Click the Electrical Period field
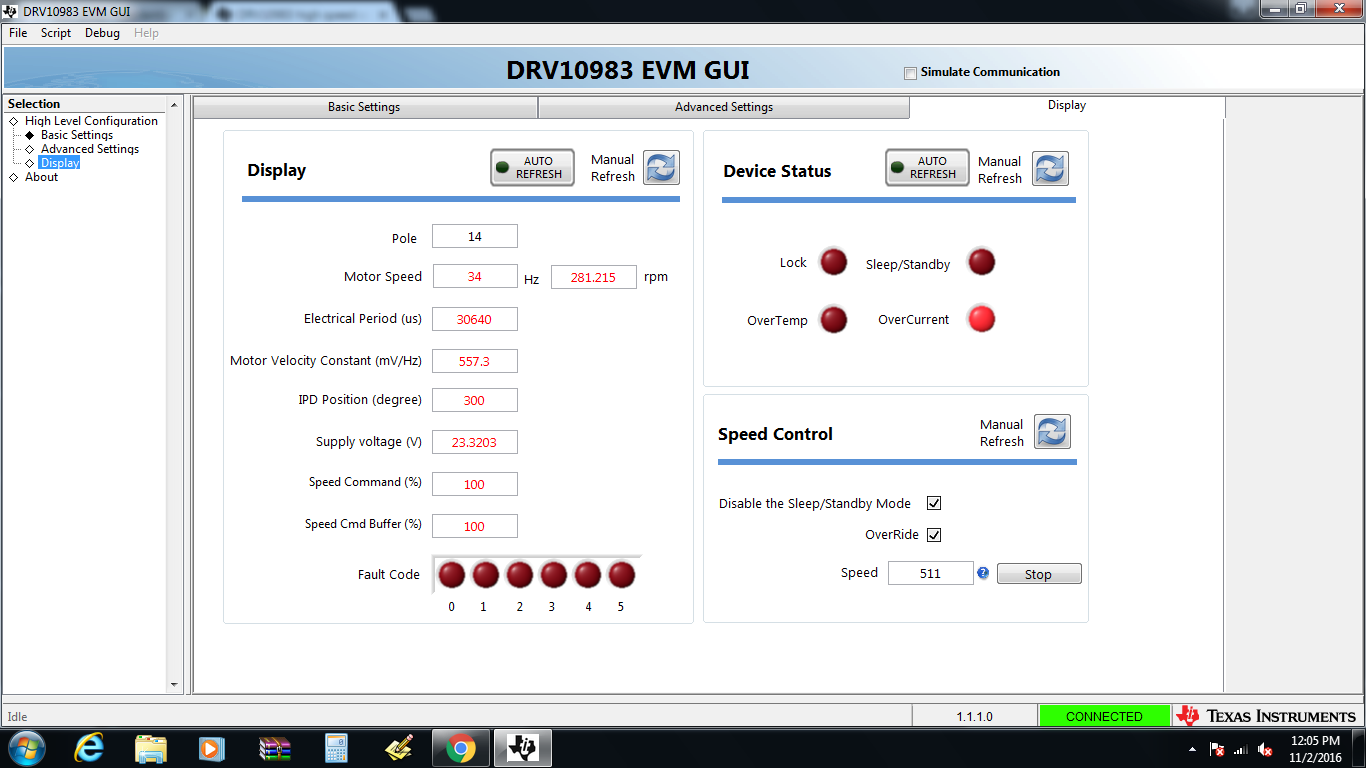Viewport: 1366px width, 768px height. point(475,319)
